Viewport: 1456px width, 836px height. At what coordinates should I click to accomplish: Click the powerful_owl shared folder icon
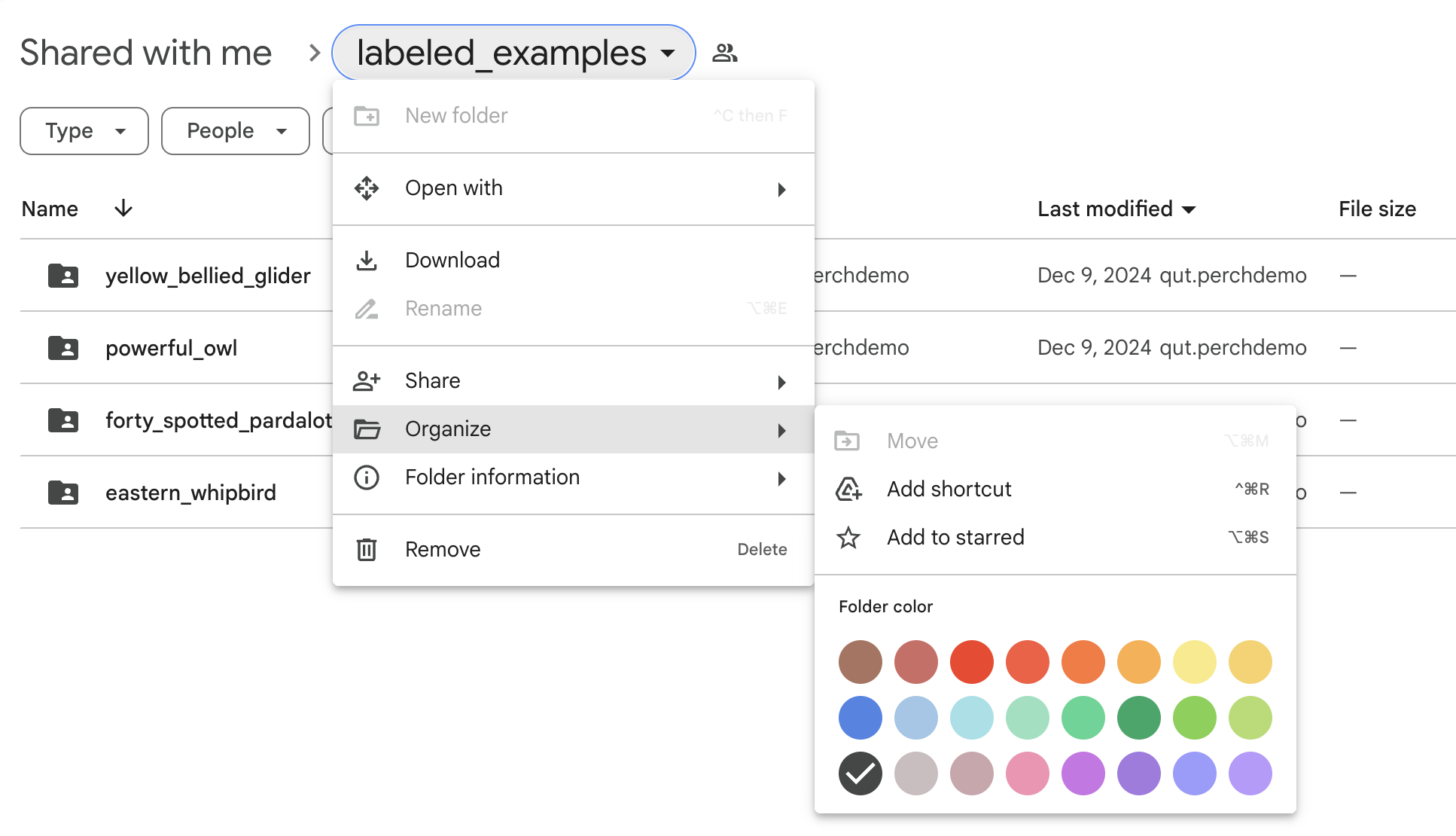click(63, 348)
